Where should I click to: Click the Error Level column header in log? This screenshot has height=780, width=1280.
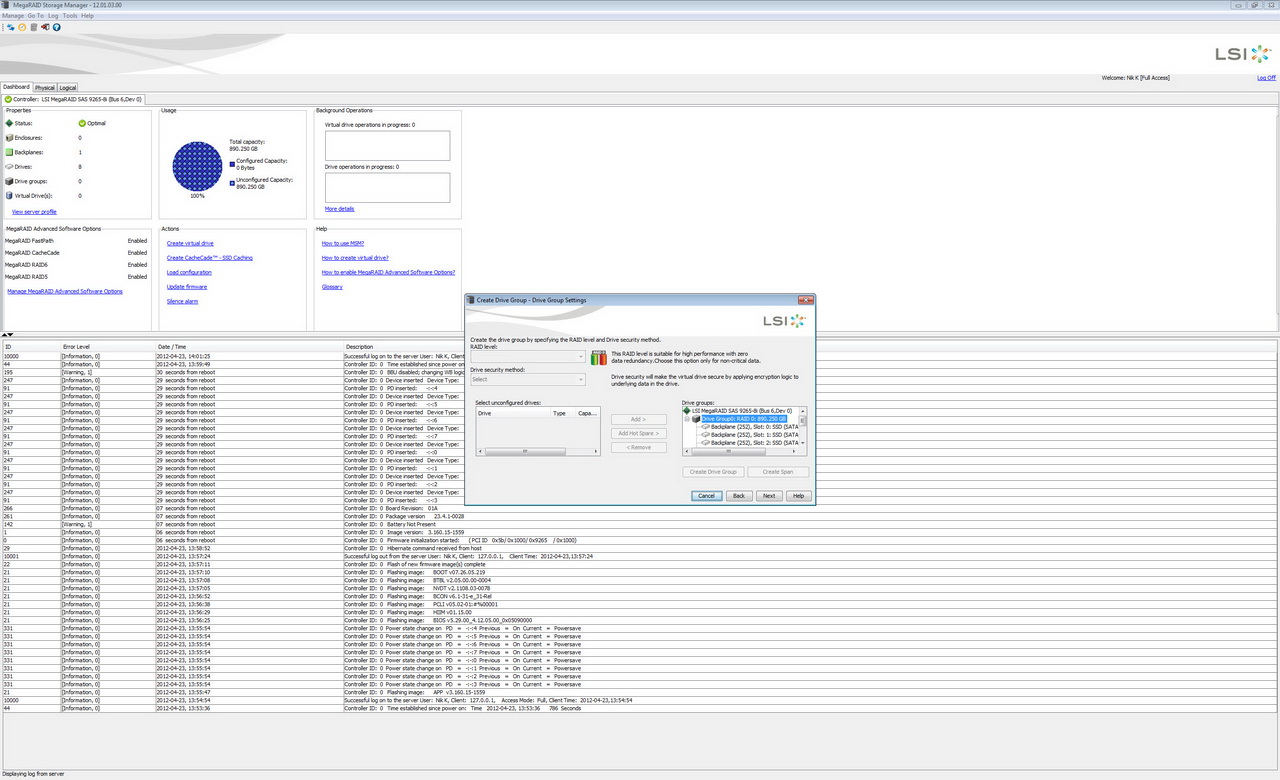[108, 347]
